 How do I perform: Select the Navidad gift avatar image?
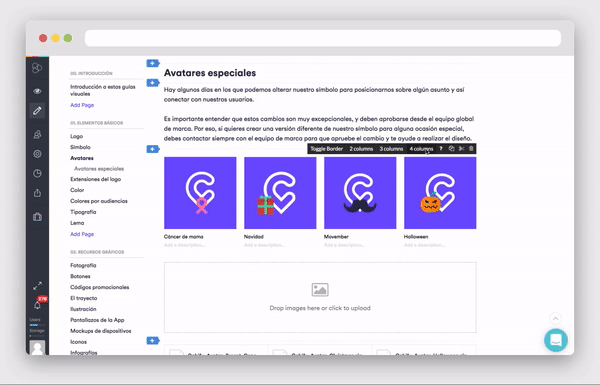pos(280,193)
